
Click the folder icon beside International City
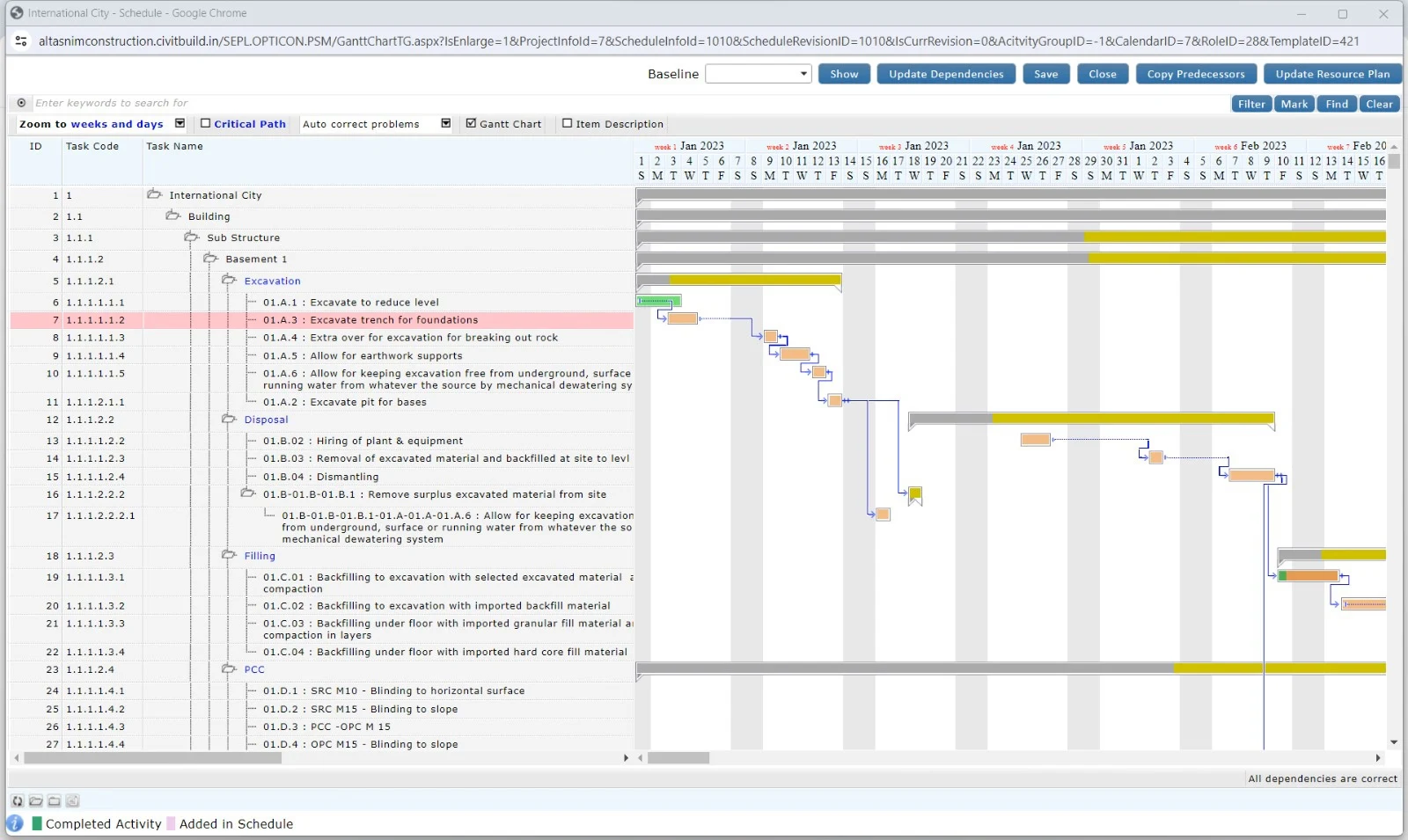(155, 194)
